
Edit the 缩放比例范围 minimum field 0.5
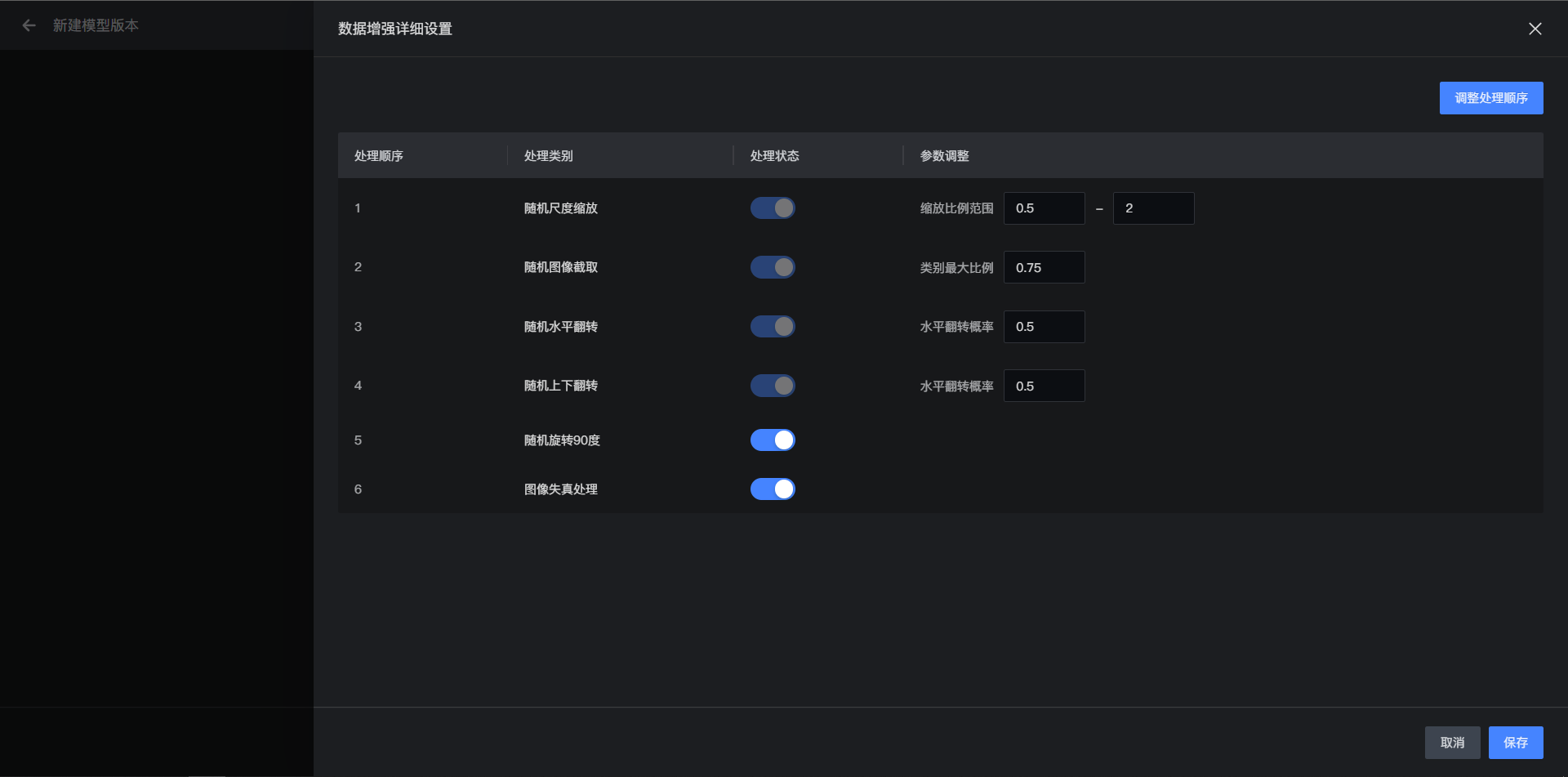tap(1045, 208)
